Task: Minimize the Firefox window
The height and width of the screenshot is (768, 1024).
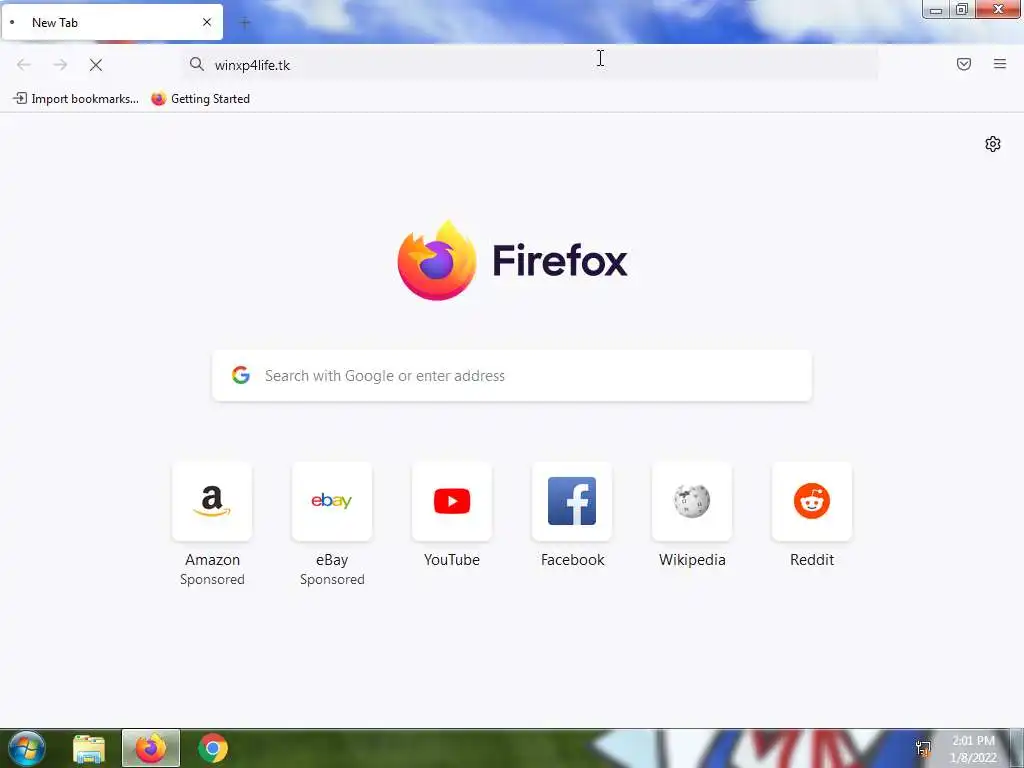Action: [x=936, y=10]
